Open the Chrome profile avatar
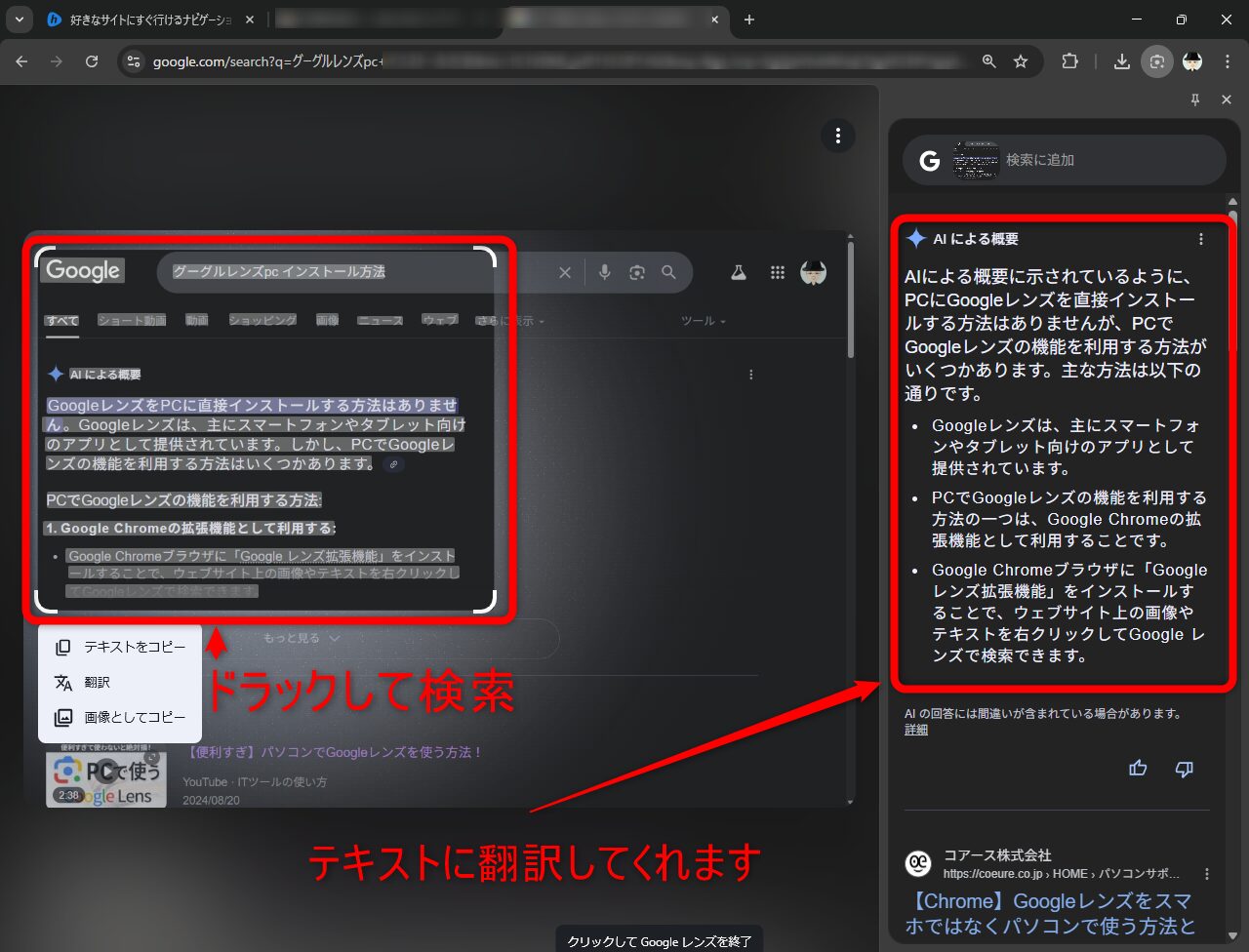 point(1192,61)
